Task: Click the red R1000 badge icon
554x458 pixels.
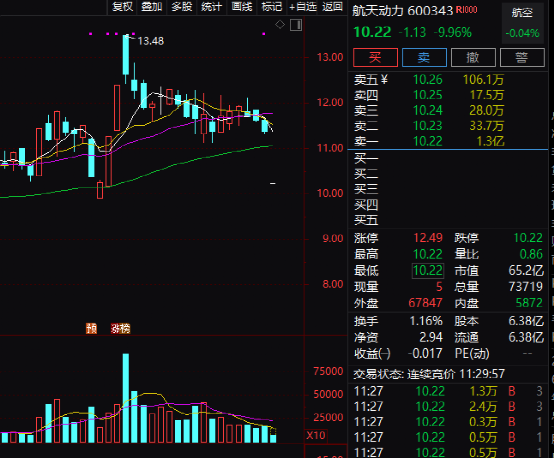Action: pyautogui.click(x=466, y=10)
